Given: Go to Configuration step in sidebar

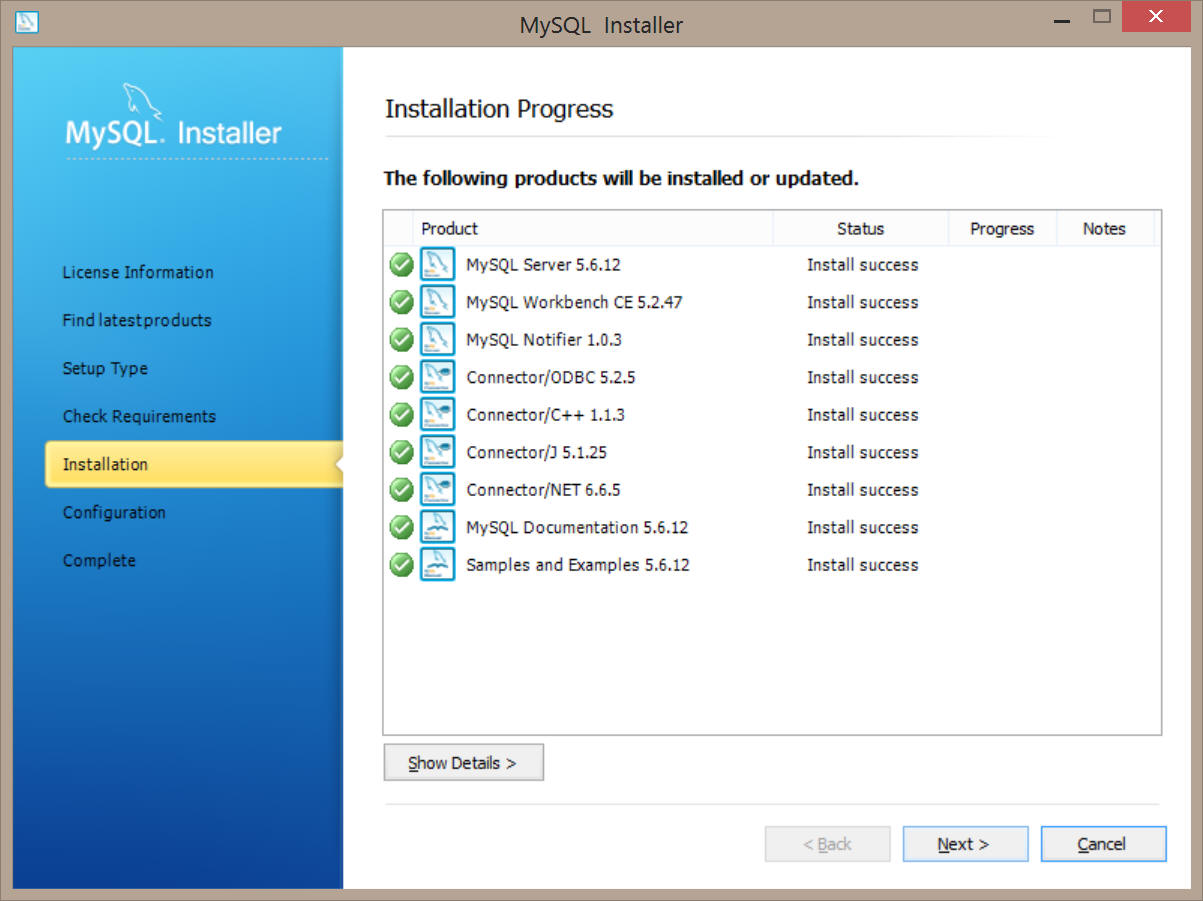Looking at the screenshot, I should 114,512.
